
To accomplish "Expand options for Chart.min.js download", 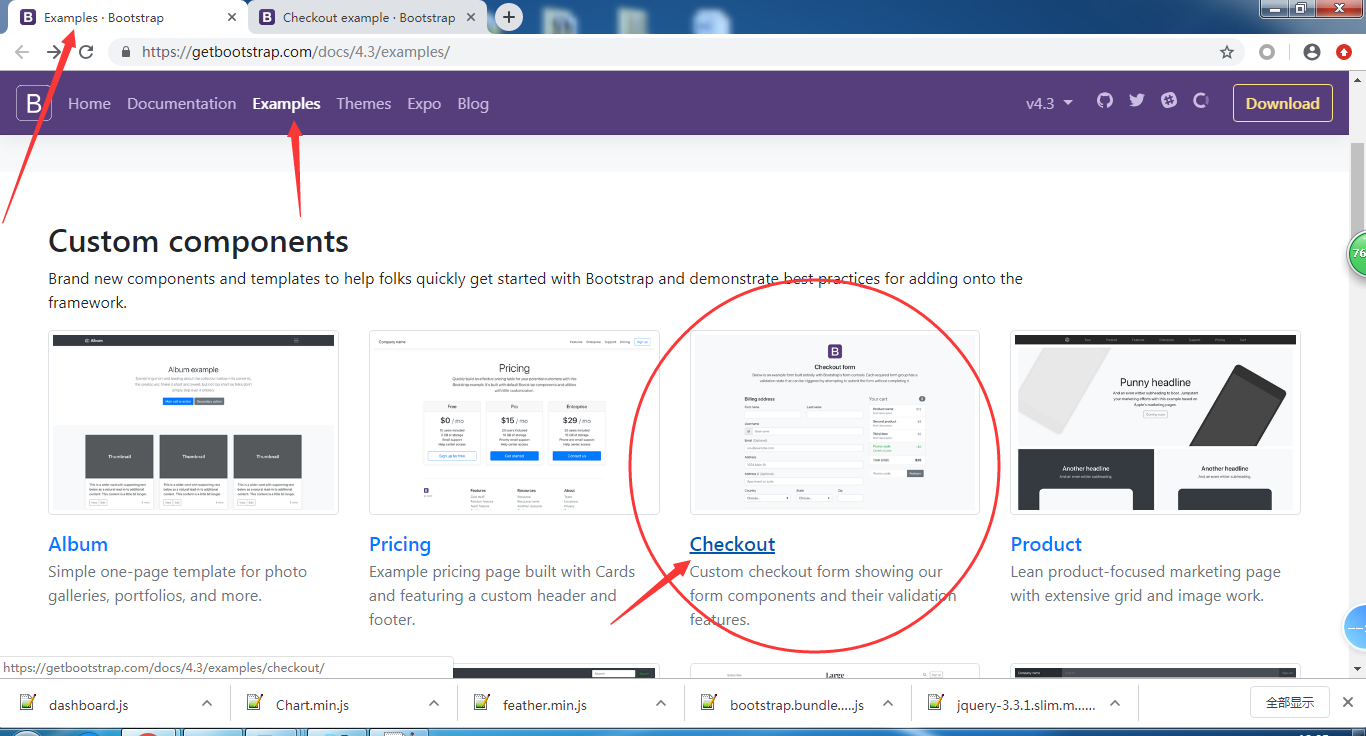I will tap(434, 703).
